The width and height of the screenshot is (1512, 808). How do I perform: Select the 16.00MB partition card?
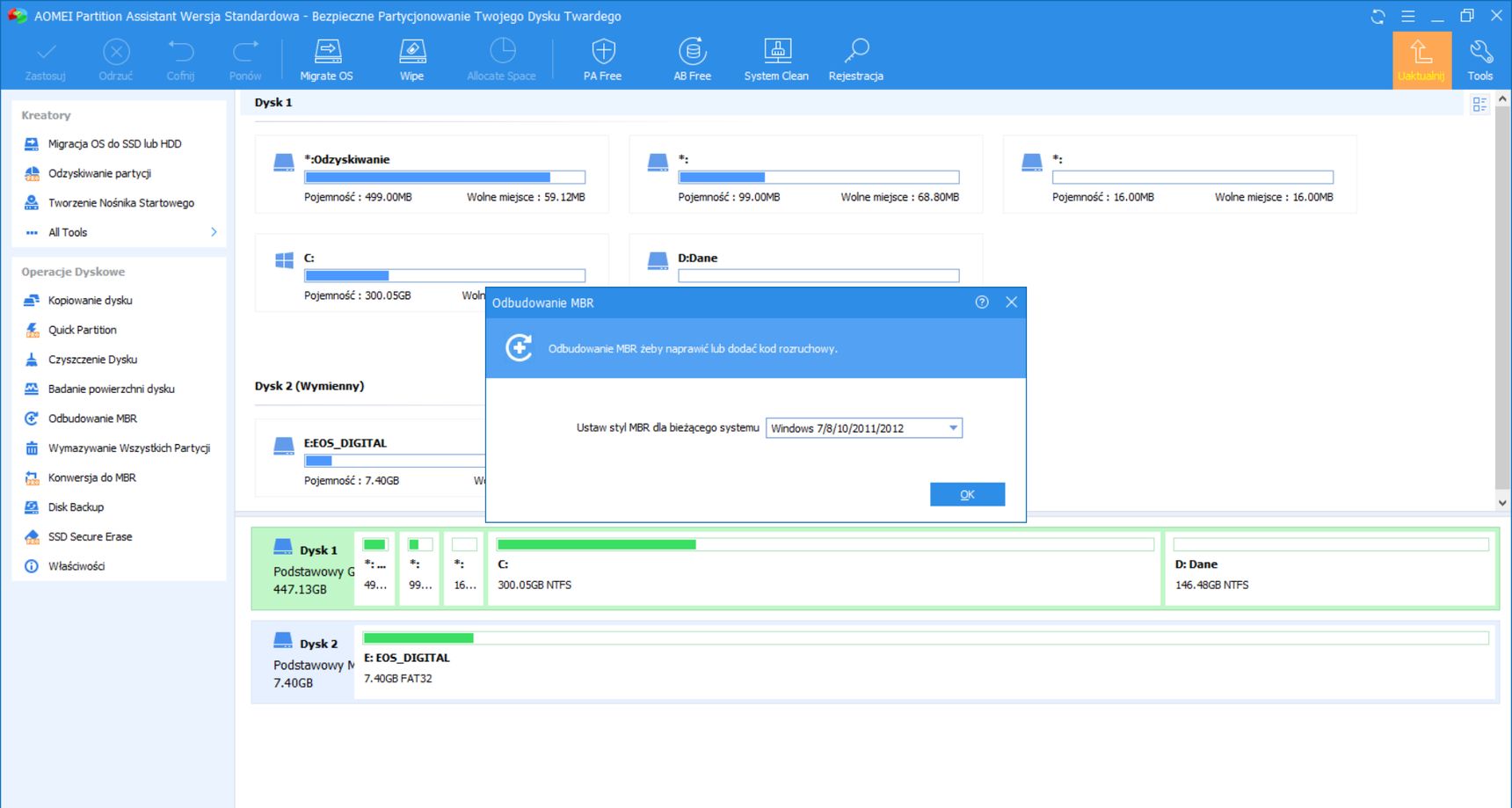[x=1180, y=174]
